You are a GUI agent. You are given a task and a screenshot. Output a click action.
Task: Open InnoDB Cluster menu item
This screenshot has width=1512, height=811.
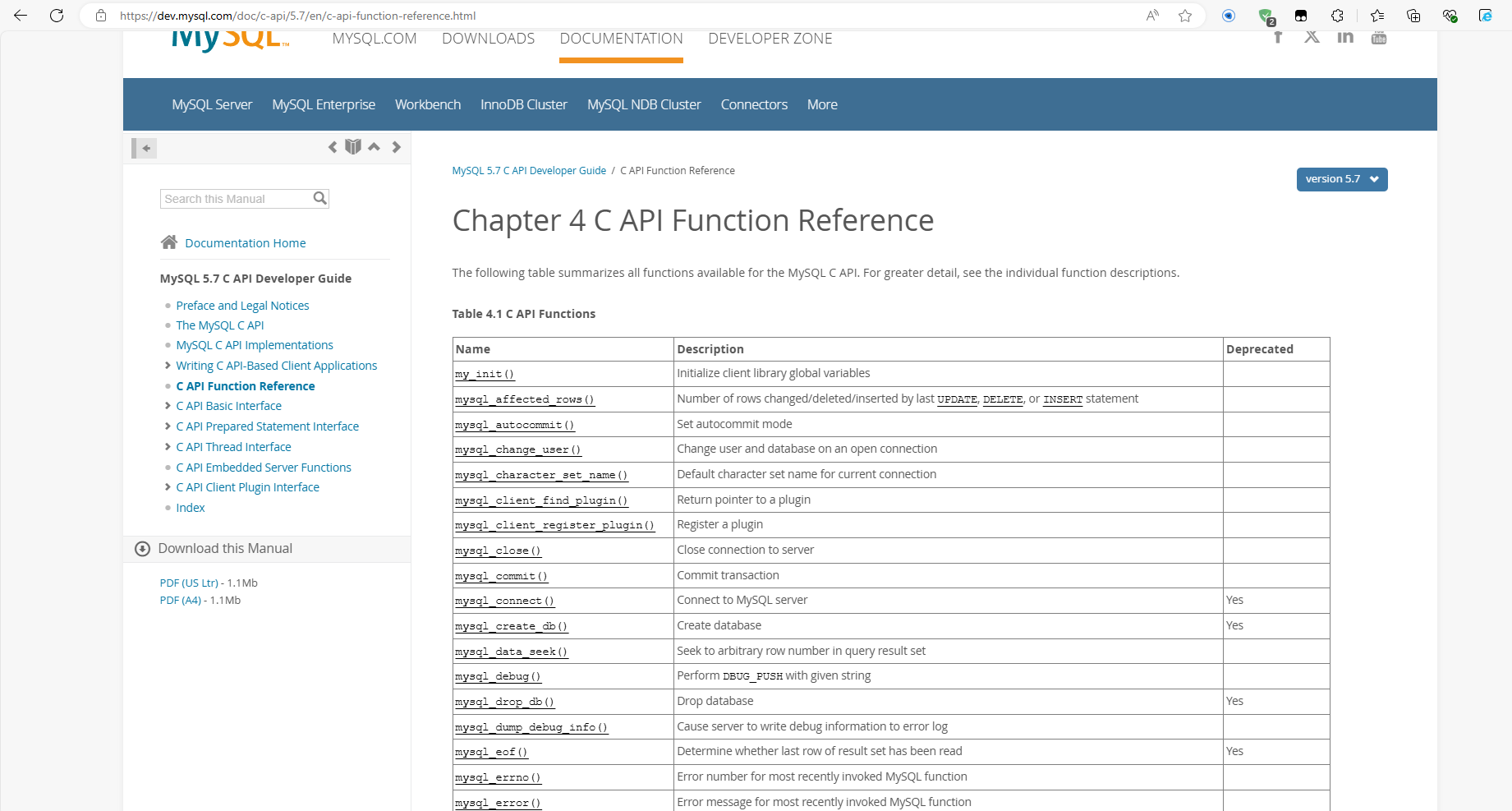(x=524, y=104)
